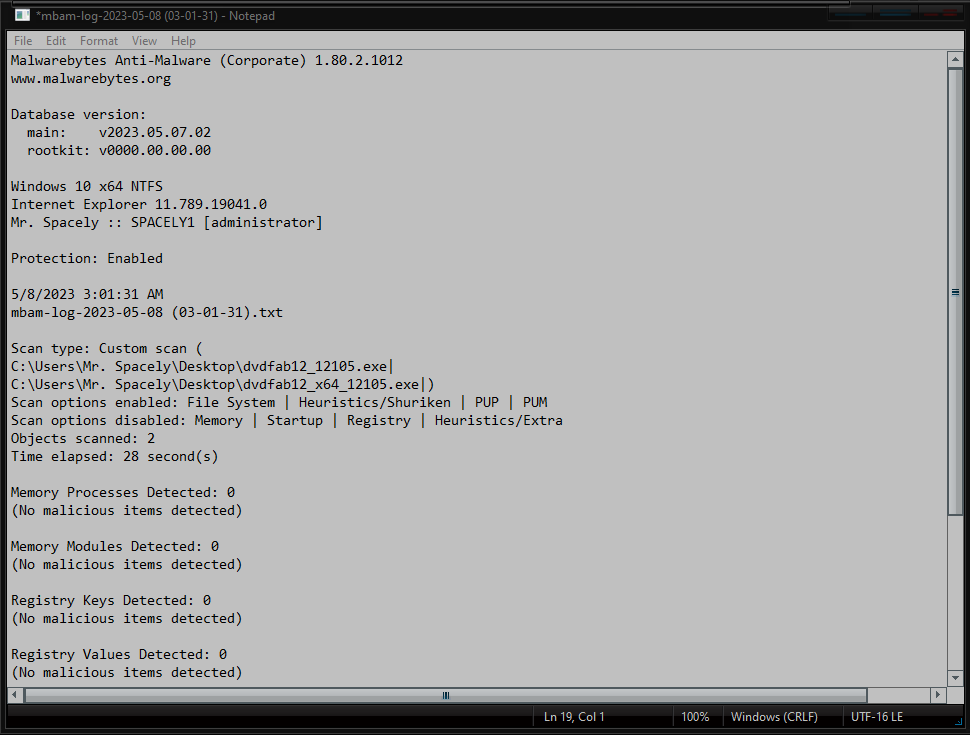Click the horizontal scrollbar right arrow

[938, 695]
